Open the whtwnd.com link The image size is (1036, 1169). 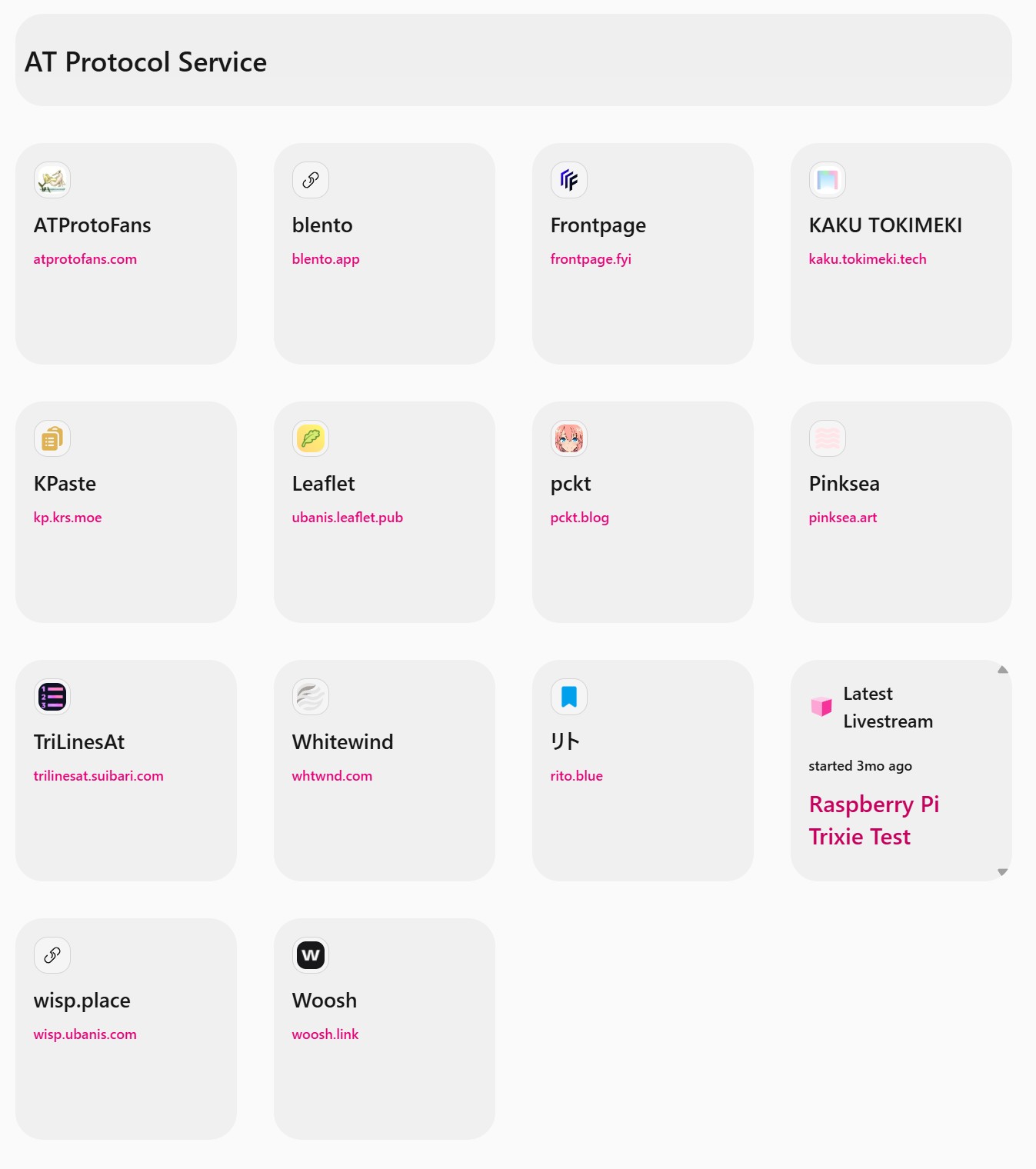pyautogui.click(x=332, y=776)
